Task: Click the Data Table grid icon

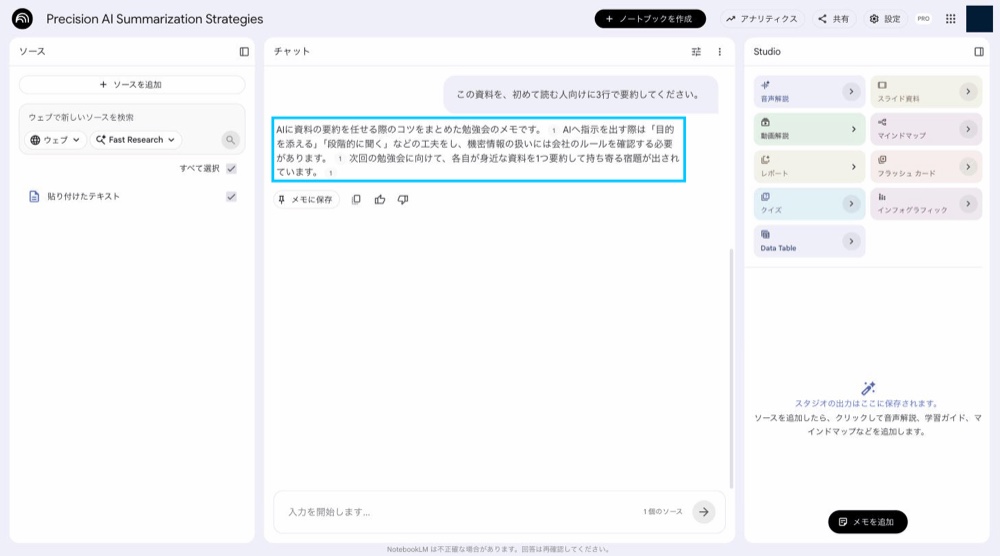Action: (765, 234)
